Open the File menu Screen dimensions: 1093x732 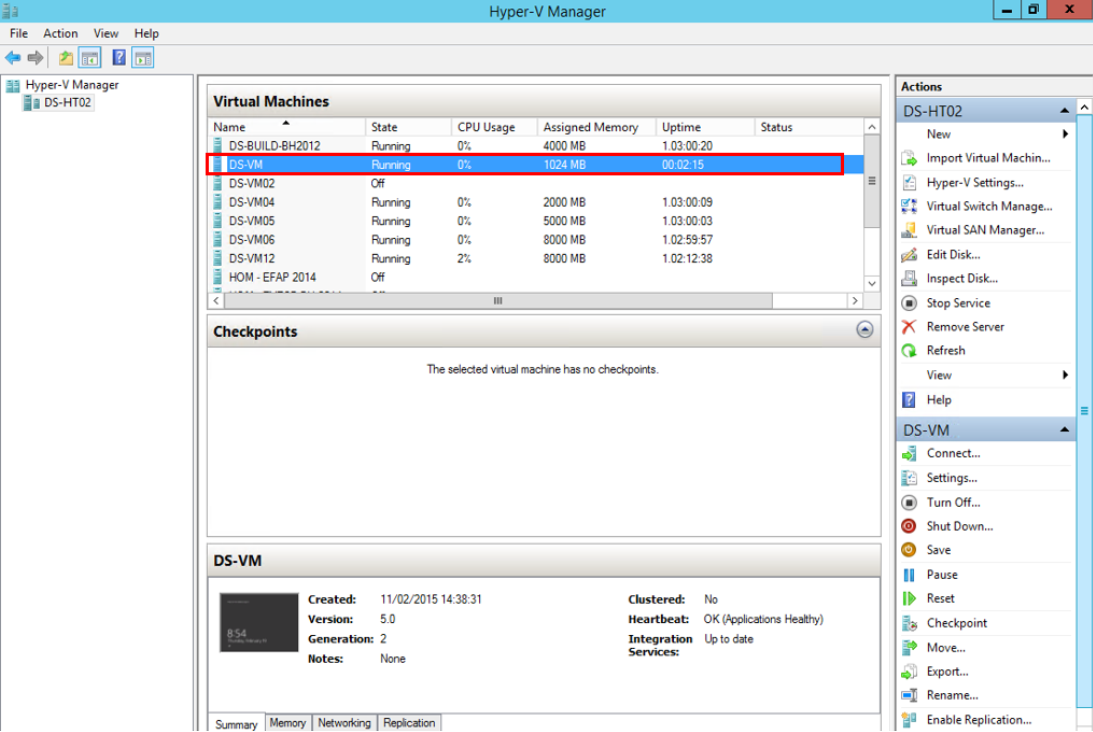coord(19,33)
